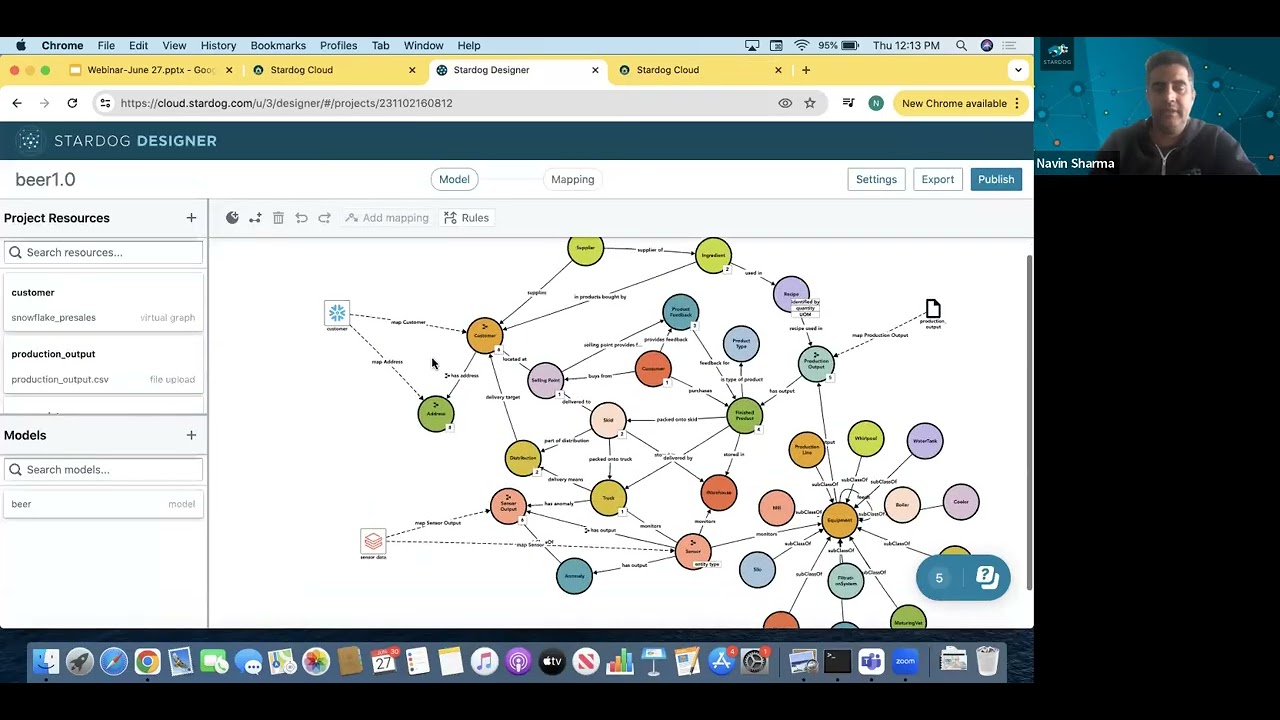Image resolution: width=1280 pixels, height=720 pixels.
Task: Select the Ingredient class node
Action: [x=713, y=255]
